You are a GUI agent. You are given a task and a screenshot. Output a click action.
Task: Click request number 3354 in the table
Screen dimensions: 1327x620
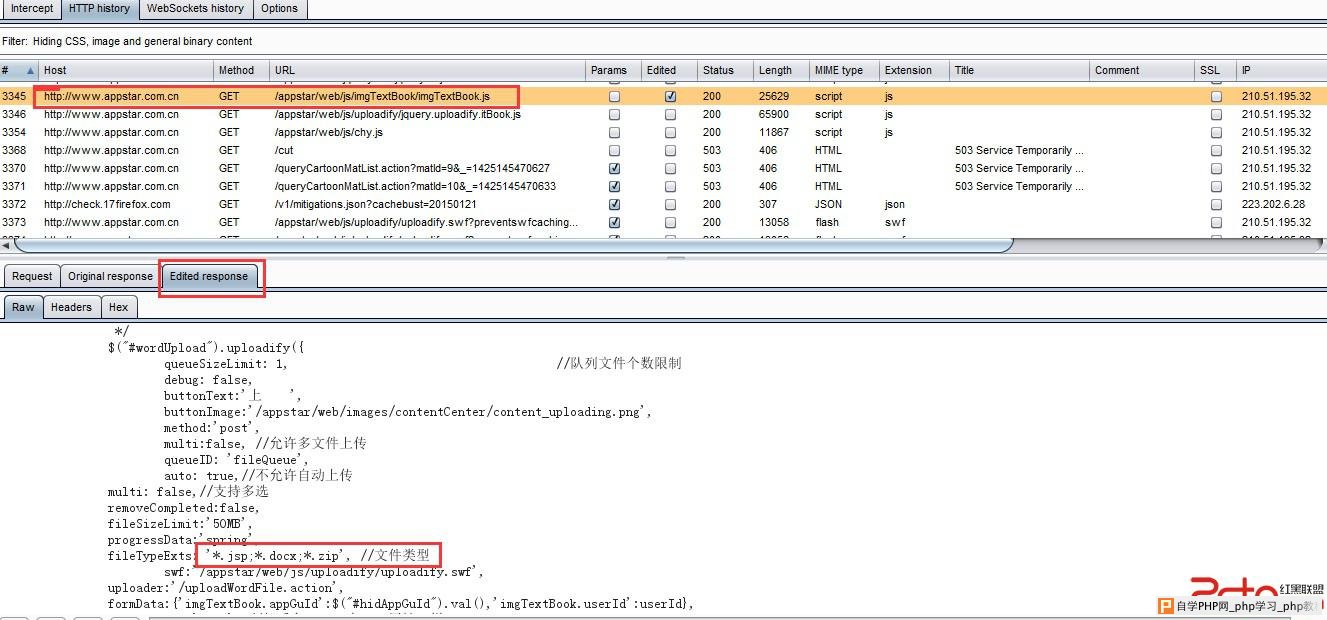(14, 132)
